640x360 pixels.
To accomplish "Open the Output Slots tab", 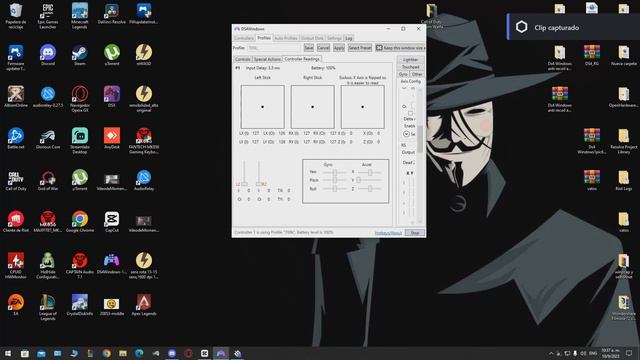I will pyautogui.click(x=312, y=38).
